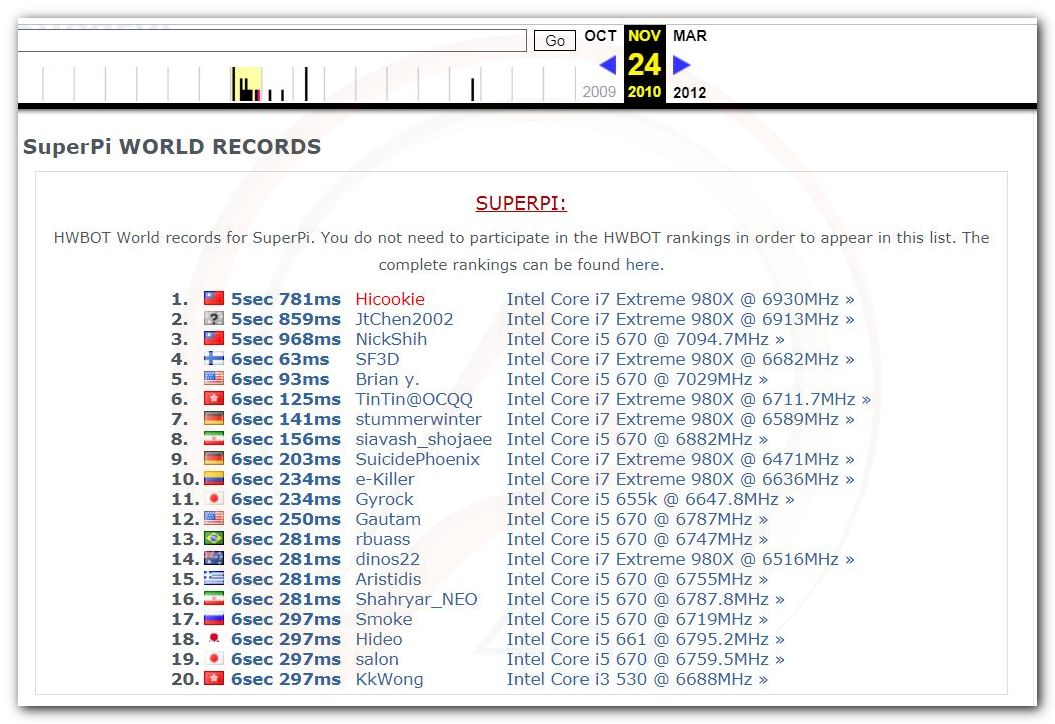This screenshot has width=1055, height=724.
Task: Open stummerwinter user profile
Action: [419, 419]
